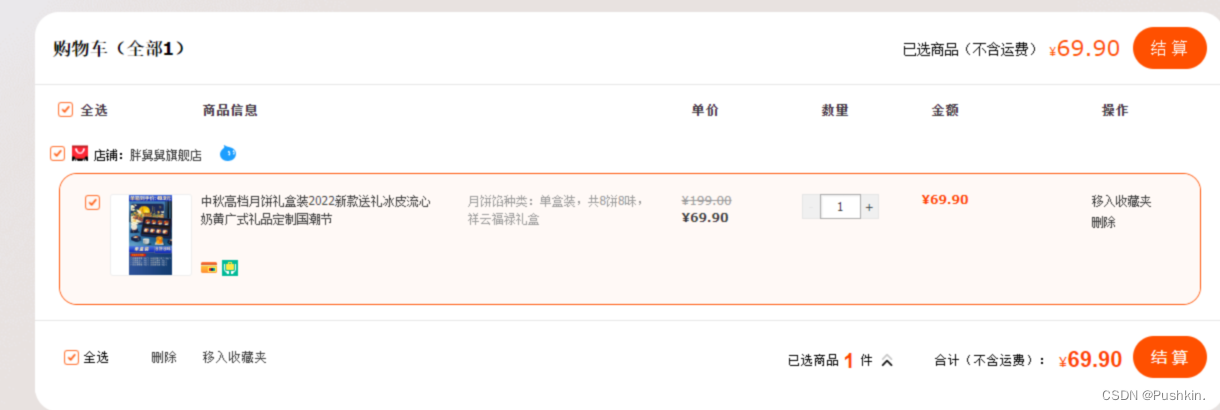Click 删除 under the item operations
The height and width of the screenshot is (410, 1220).
pos(1103,222)
